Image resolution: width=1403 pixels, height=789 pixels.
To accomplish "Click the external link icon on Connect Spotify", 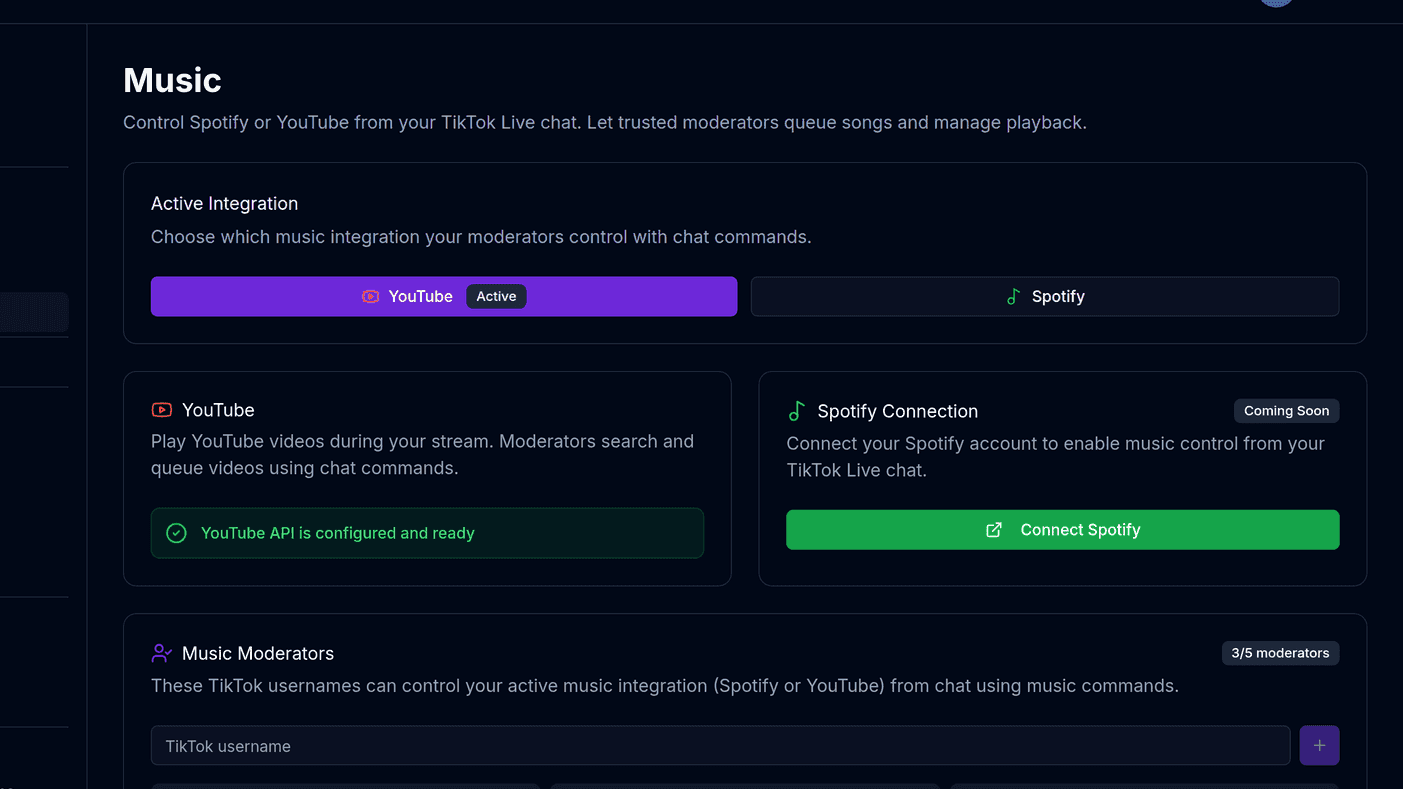I will (x=994, y=530).
